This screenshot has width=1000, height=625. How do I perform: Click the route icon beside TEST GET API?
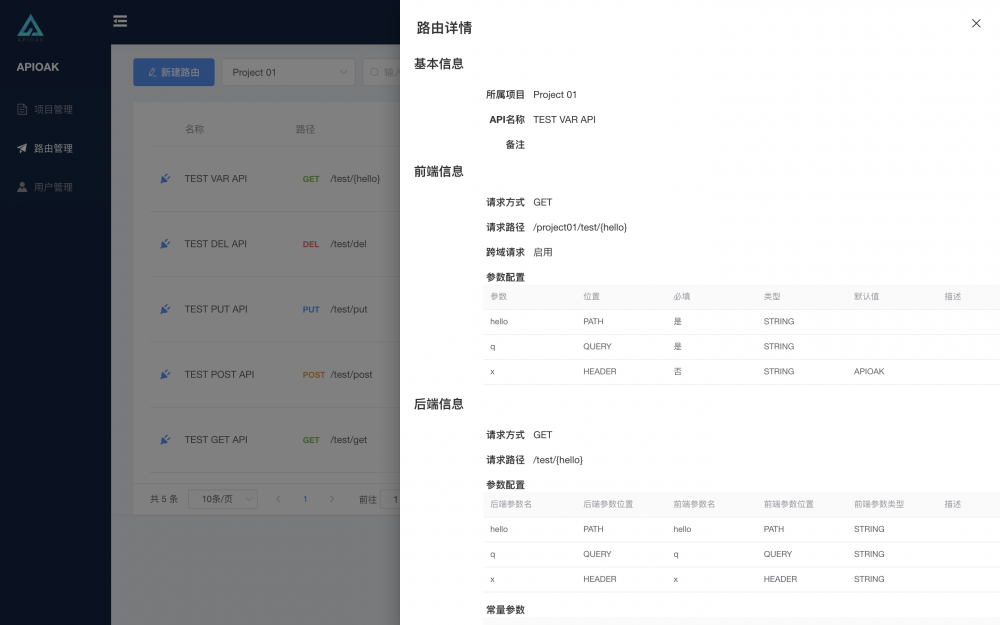click(x=165, y=440)
